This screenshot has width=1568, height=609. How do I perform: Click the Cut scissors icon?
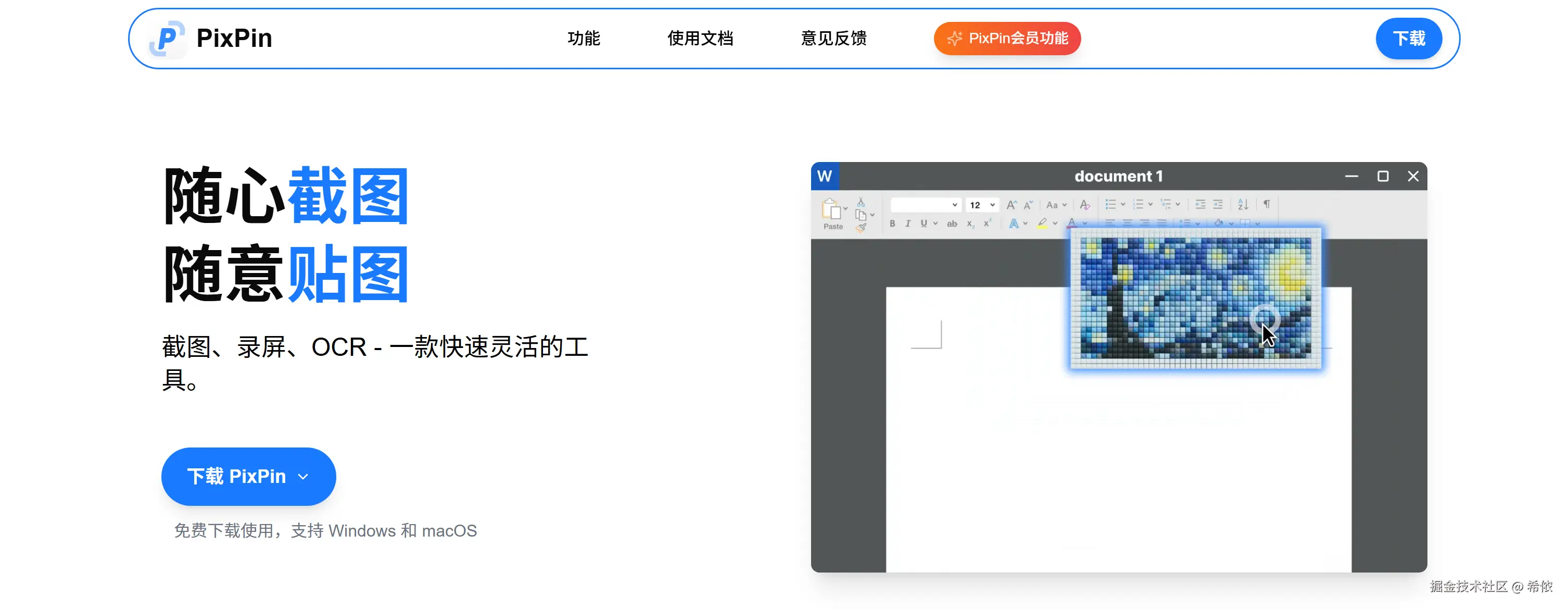[861, 201]
